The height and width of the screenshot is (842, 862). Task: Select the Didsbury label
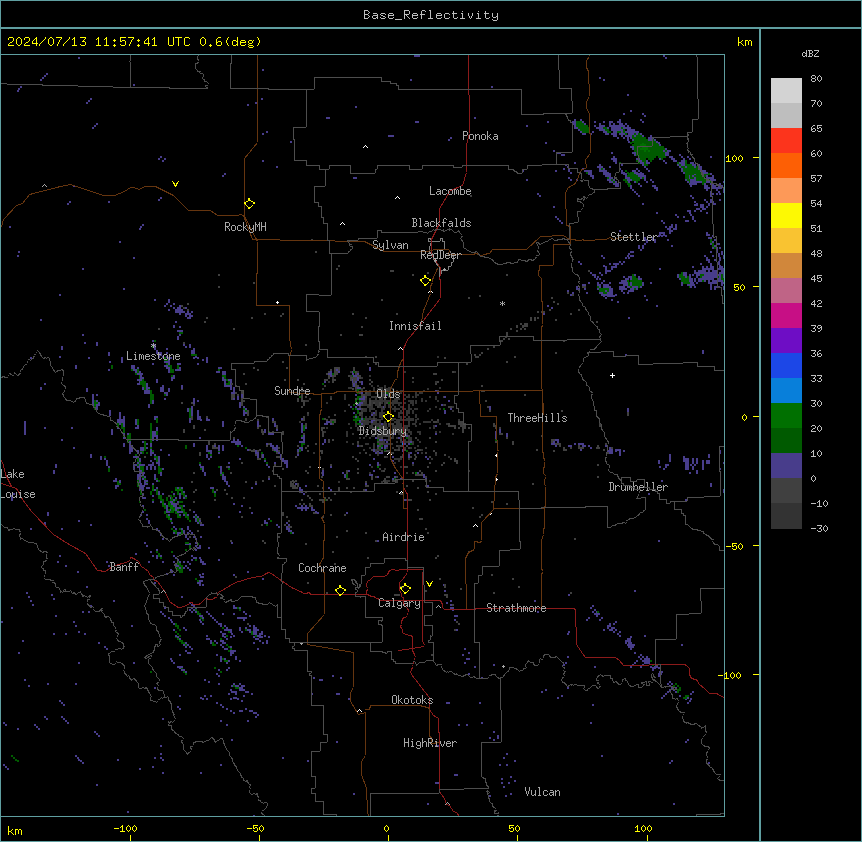point(382,431)
